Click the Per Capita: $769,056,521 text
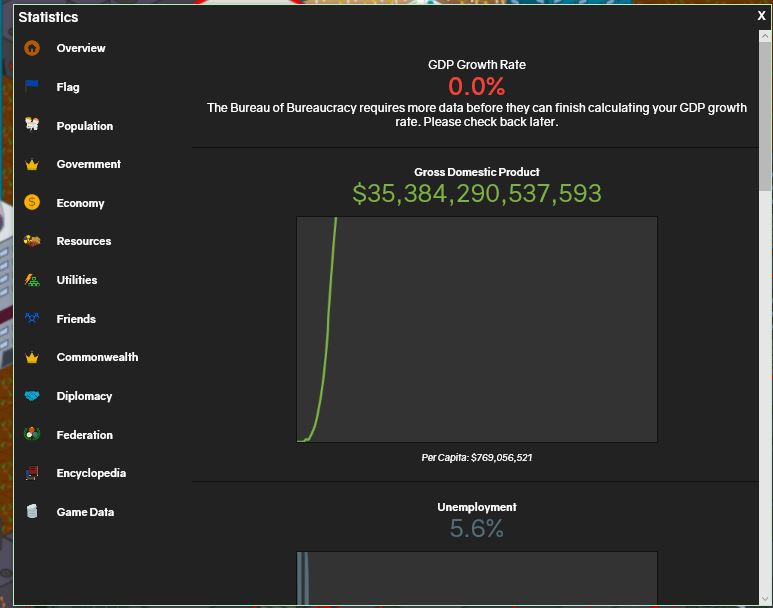 click(x=477, y=458)
